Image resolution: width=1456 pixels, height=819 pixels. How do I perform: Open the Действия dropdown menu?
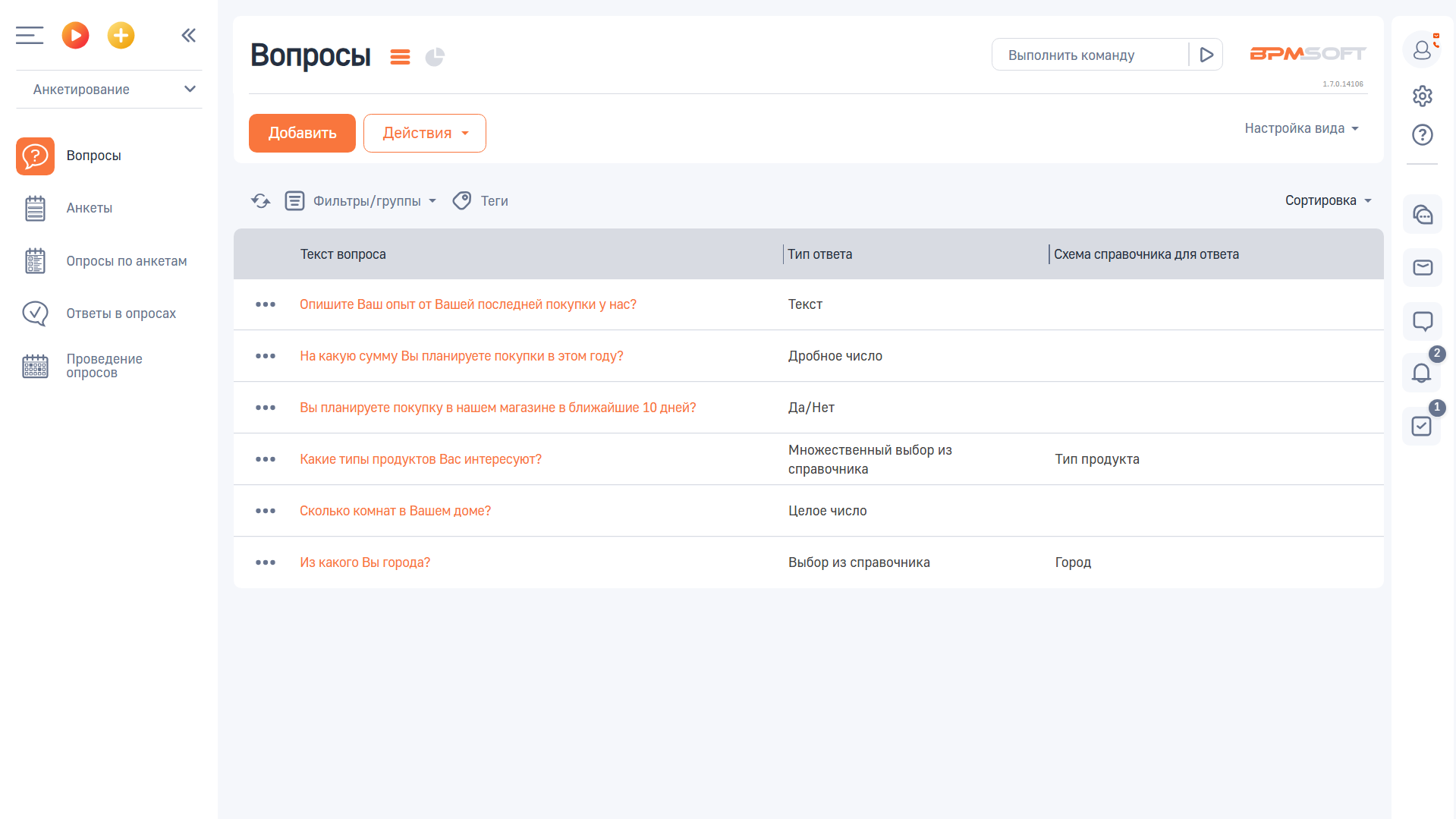[x=424, y=134]
